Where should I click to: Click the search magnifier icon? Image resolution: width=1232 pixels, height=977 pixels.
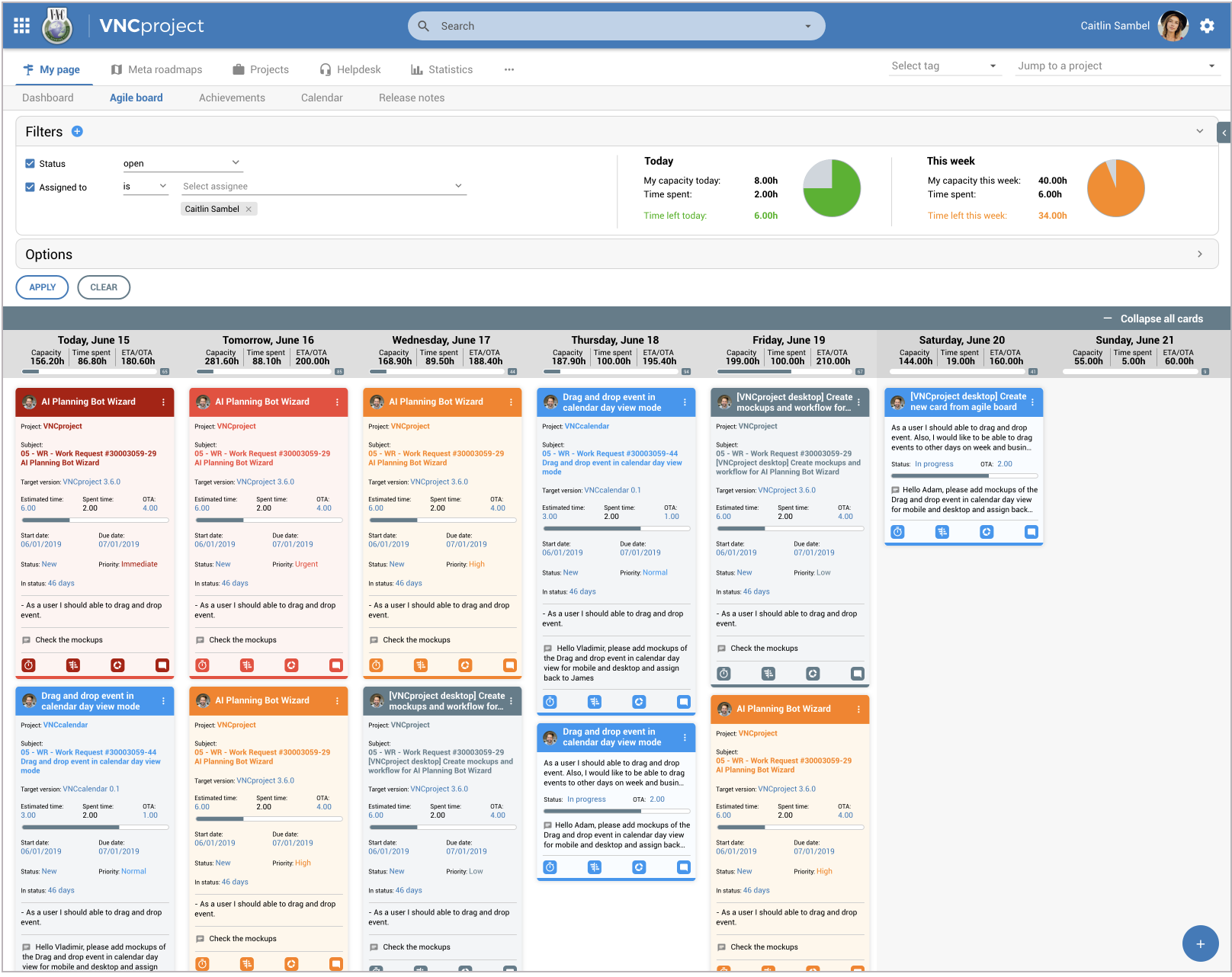pyautogui.click(x=424, y=26)
